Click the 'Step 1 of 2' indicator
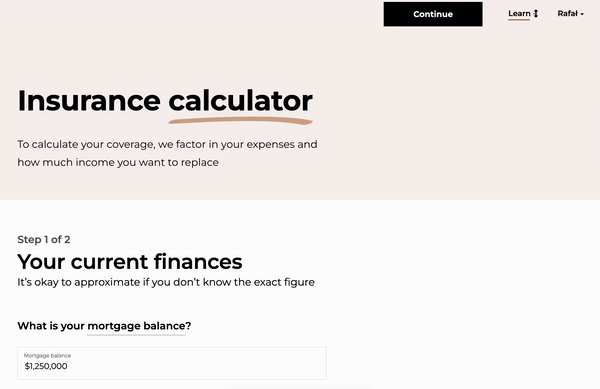 tap(44, 239)
